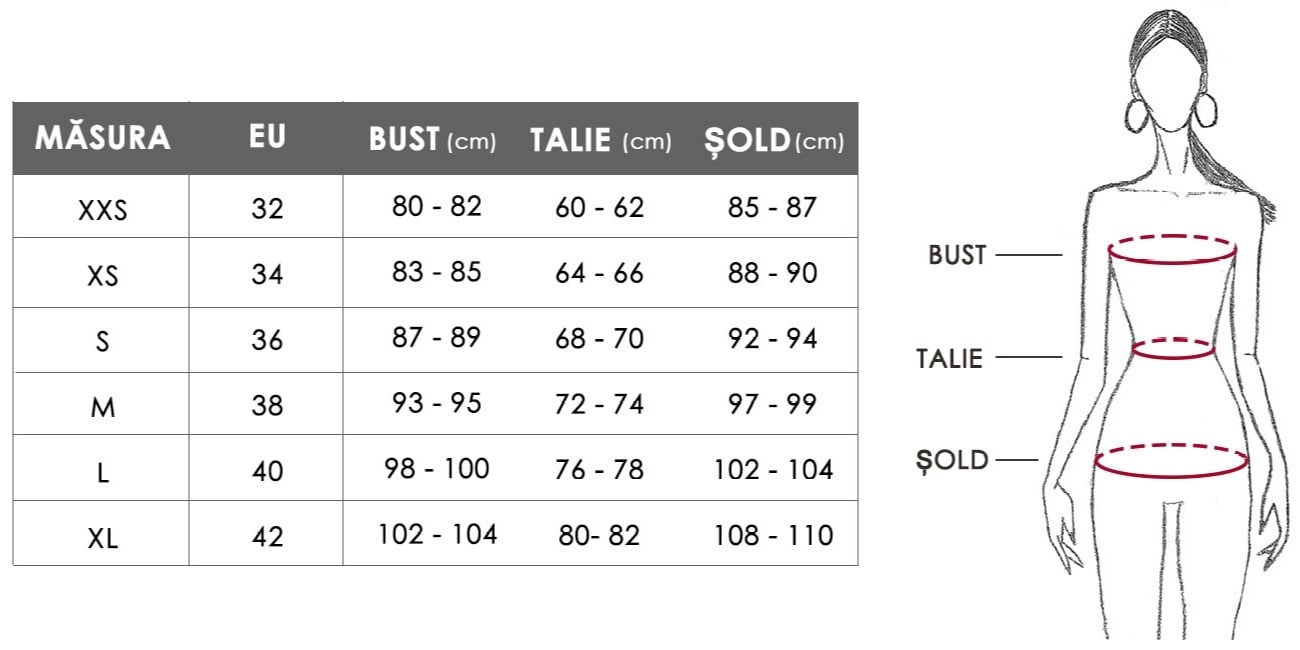Click the XS size cell
Viewport: 1300px width, 650px height.
(103, 276)
